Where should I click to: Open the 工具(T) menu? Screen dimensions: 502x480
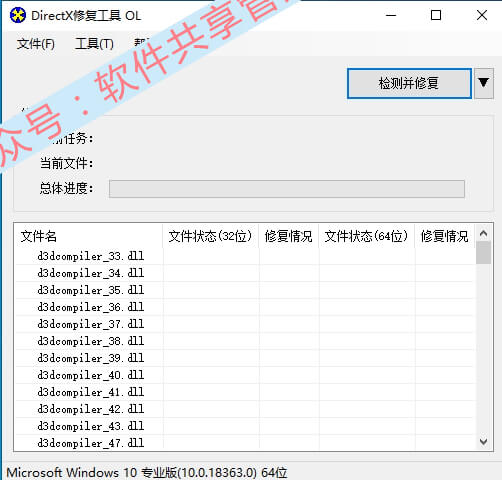coord(94,44)
